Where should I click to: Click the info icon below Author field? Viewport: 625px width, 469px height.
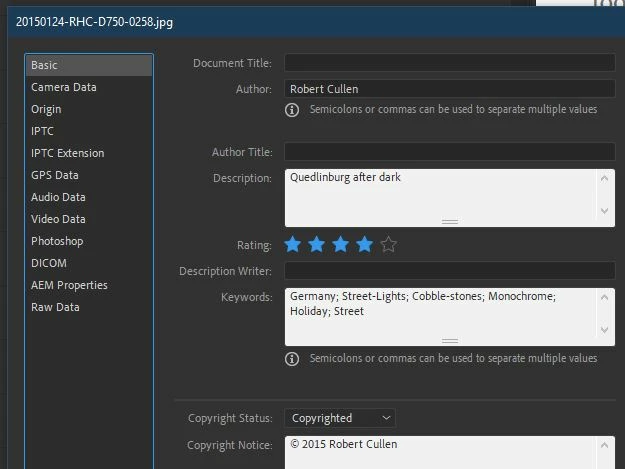[x=292, y=110]
